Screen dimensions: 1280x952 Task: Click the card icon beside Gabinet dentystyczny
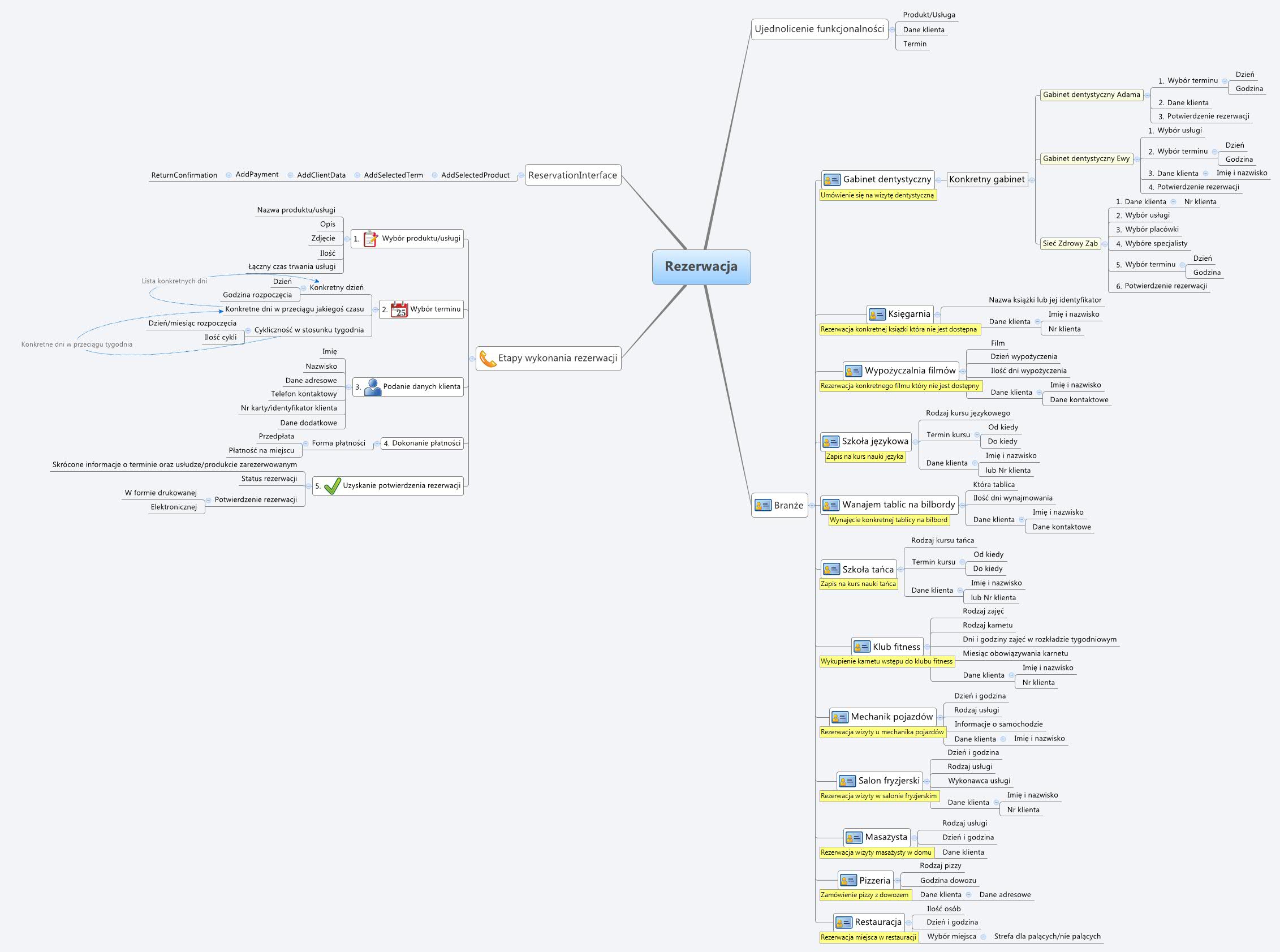point(831,180)
